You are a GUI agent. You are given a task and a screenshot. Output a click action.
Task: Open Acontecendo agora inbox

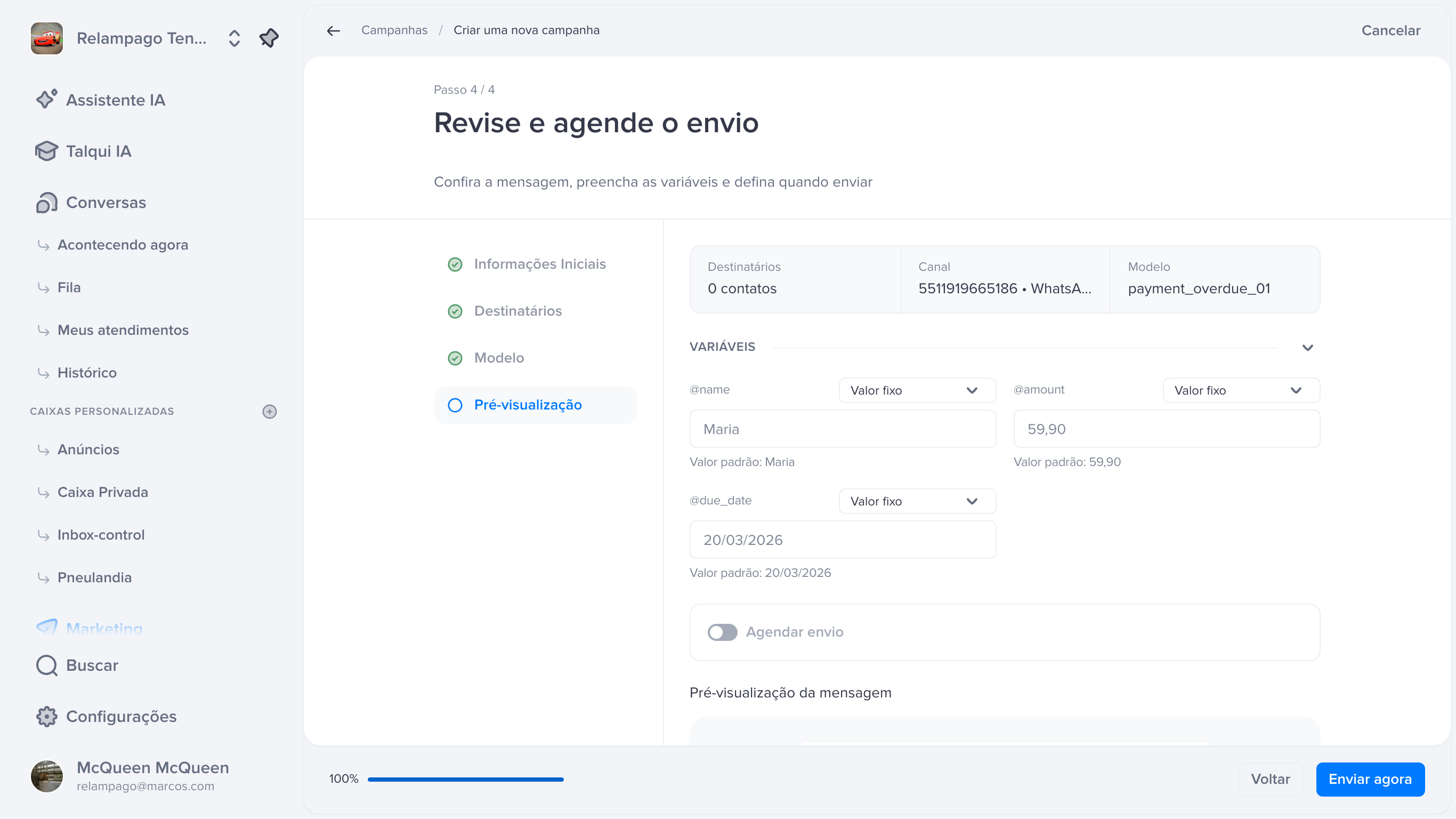pyautogui.click(x=123, y=245)
